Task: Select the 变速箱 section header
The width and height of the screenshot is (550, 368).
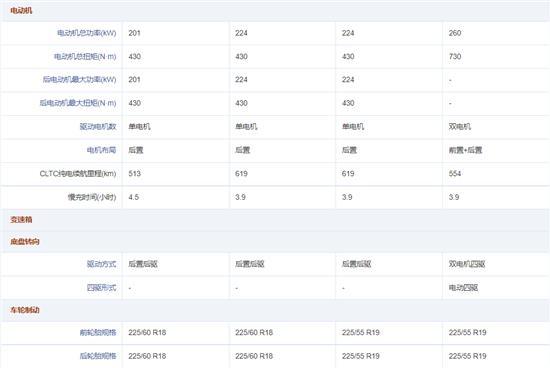Action: coord(21,220)
